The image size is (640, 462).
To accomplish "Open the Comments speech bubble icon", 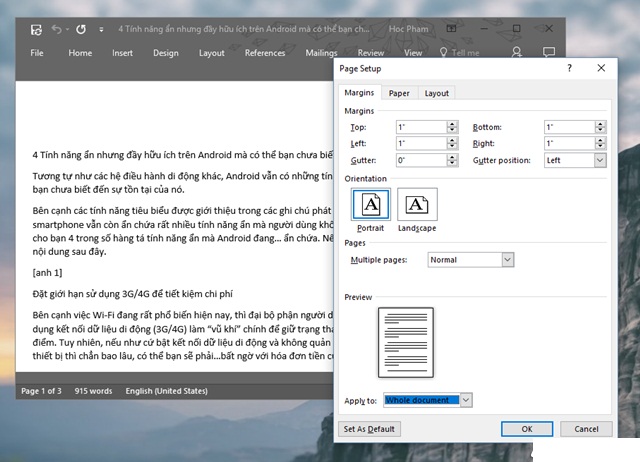I will click(x=547, y=52).
